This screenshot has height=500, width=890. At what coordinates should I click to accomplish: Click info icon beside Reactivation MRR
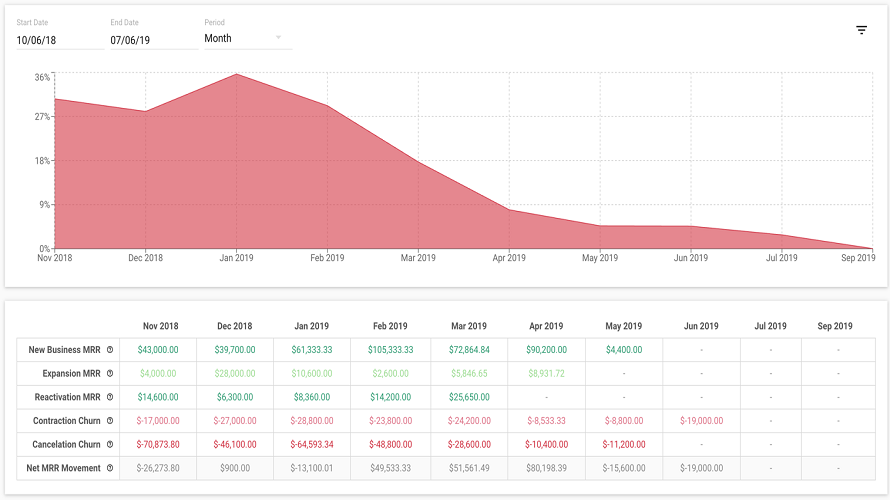coord(110,397)
